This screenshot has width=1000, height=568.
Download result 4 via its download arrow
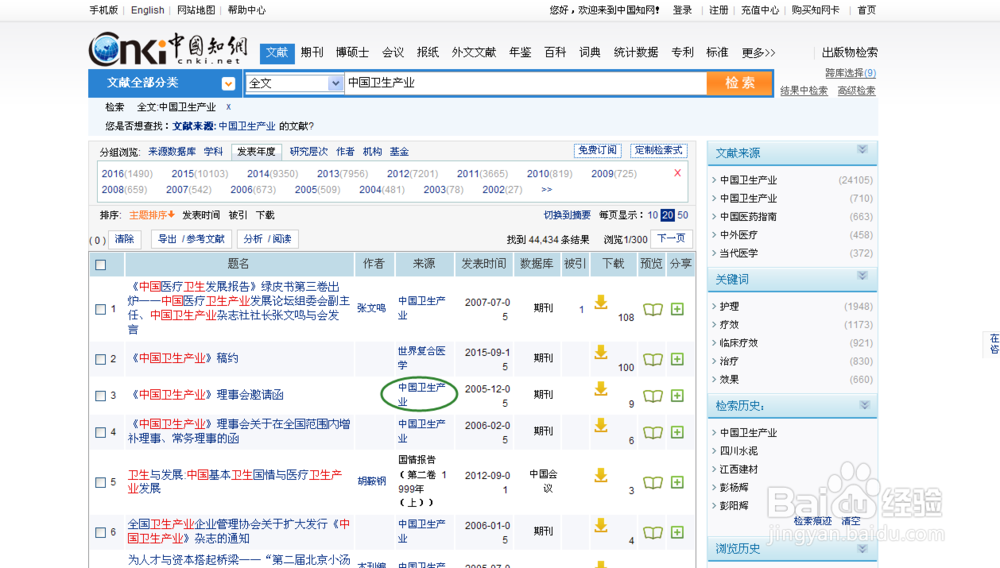click(x=601, y=425)
